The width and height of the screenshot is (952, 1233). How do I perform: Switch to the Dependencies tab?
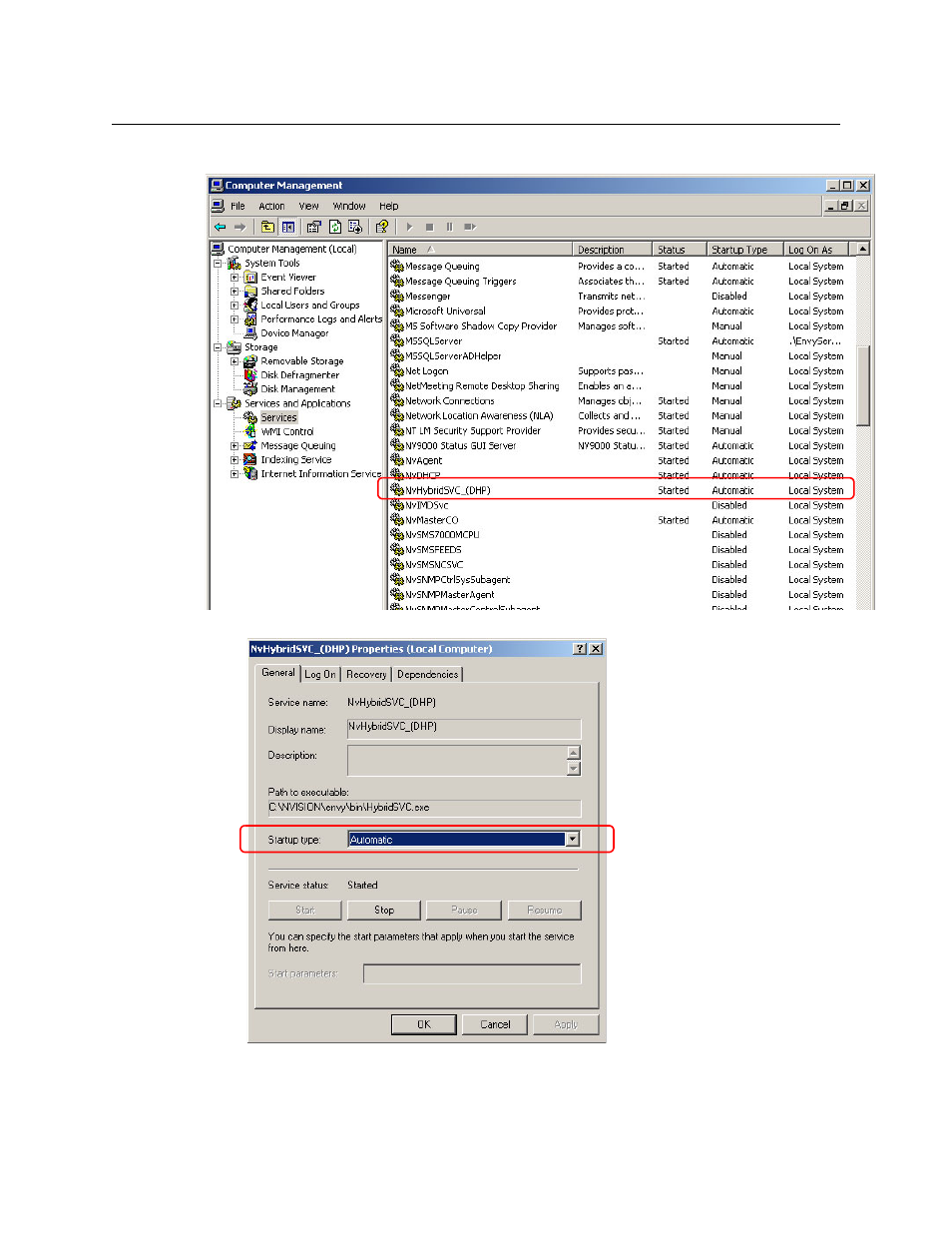click(428, 675)
